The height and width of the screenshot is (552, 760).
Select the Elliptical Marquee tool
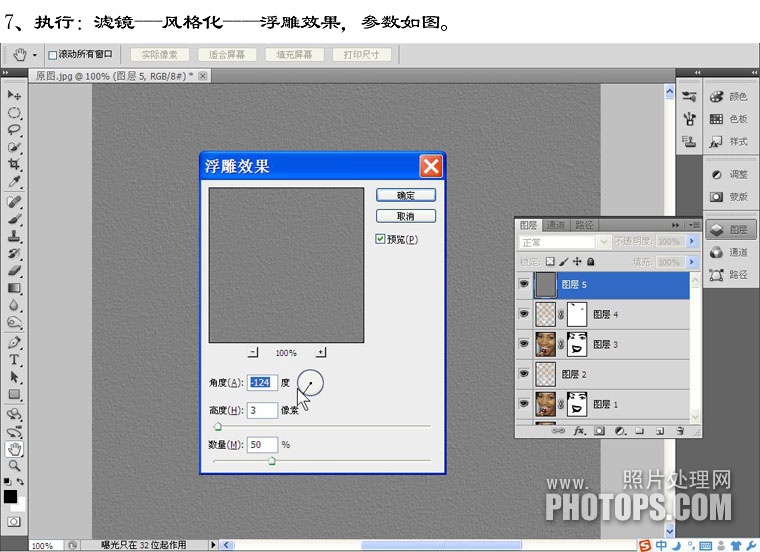(14, 112)
